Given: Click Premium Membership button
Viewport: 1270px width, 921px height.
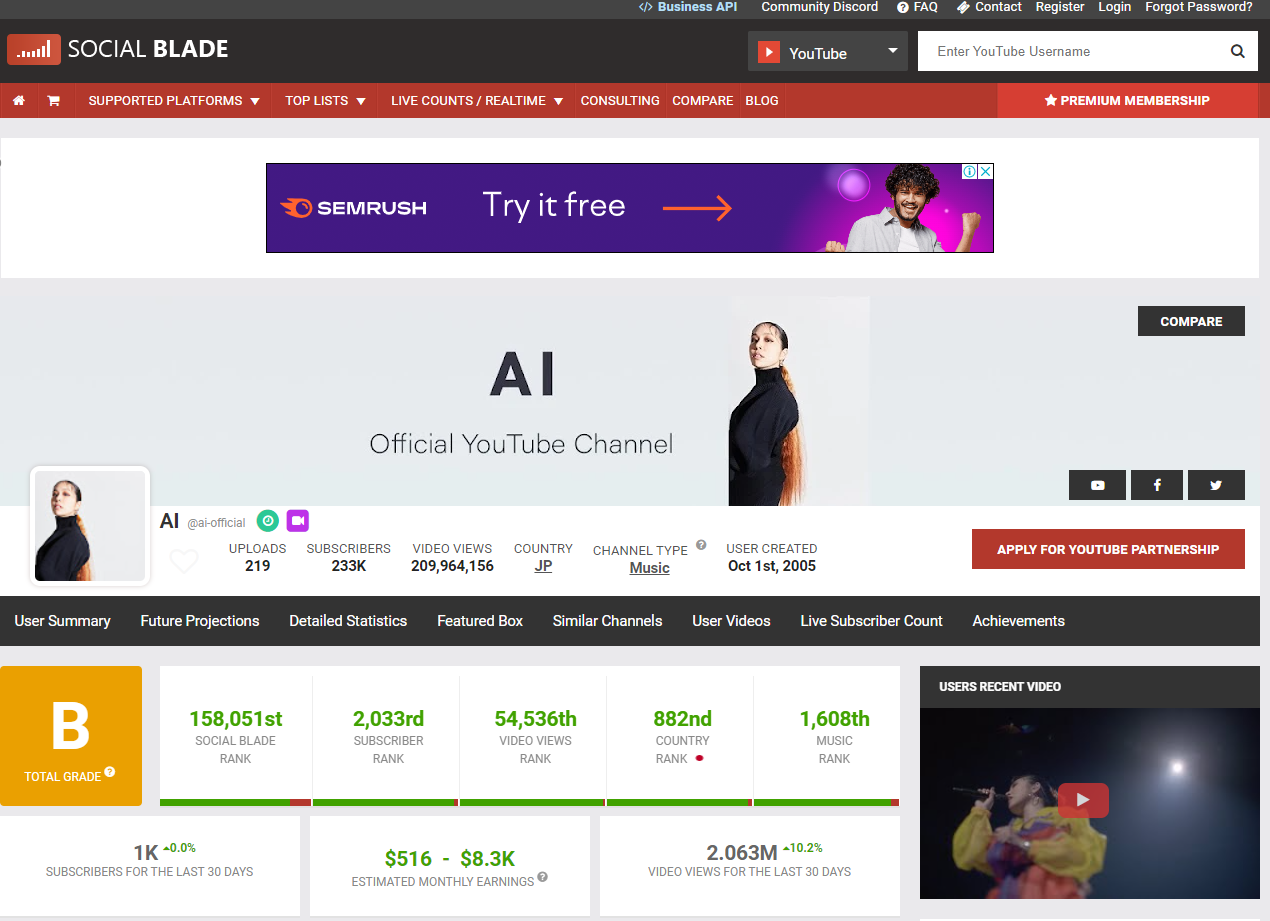Looking at the screenshot, I should (x=1127, y=101).
